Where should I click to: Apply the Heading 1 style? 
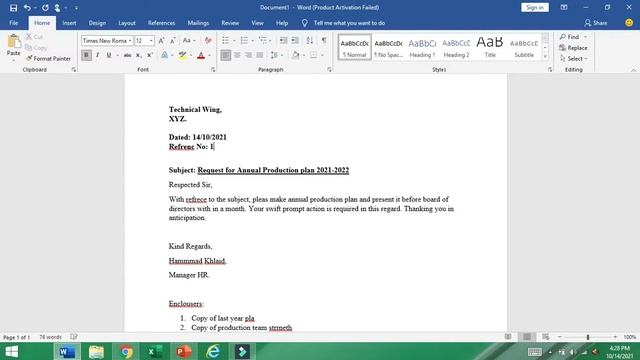click(422, 47)
